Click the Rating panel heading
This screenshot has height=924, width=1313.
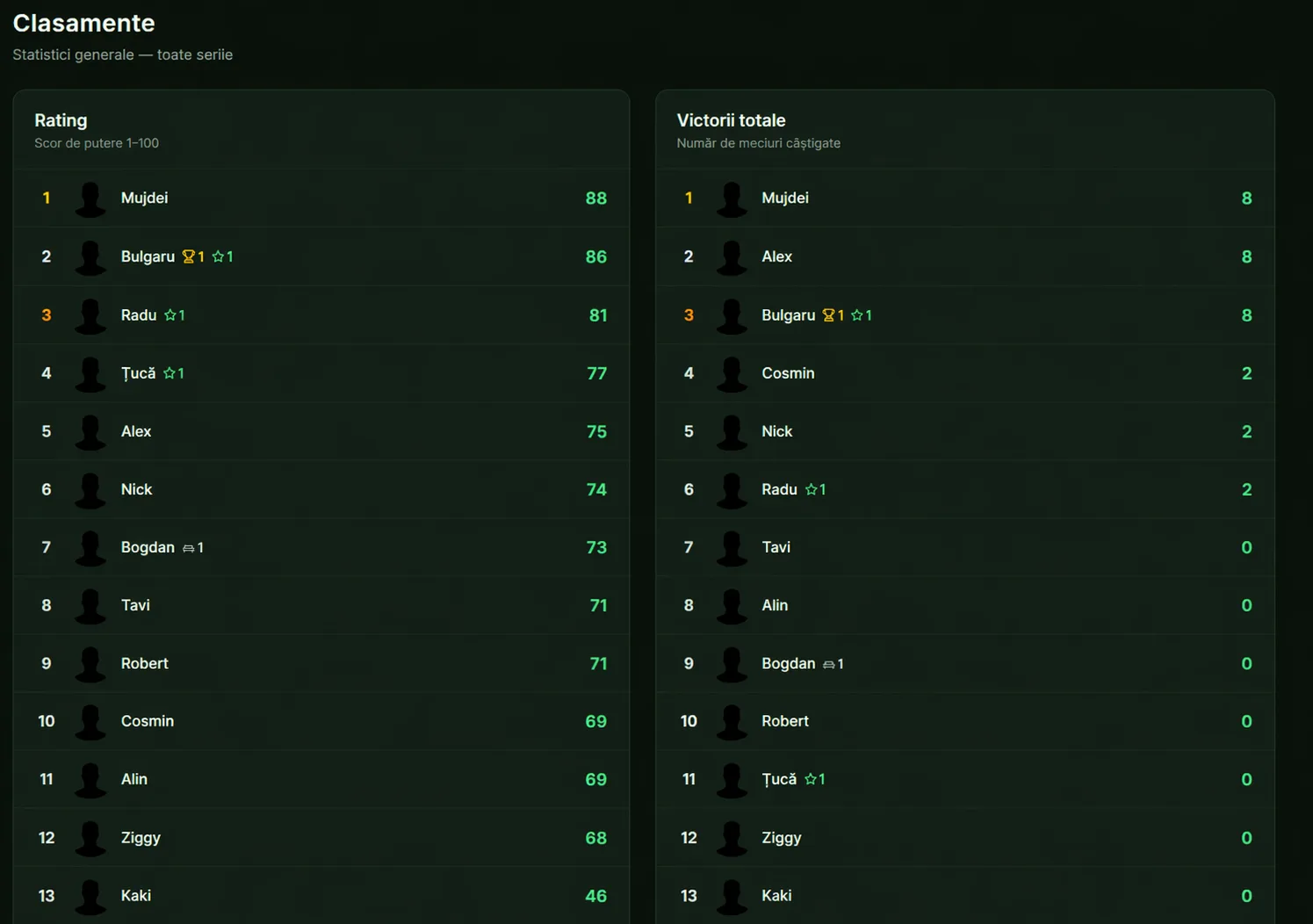61,120
